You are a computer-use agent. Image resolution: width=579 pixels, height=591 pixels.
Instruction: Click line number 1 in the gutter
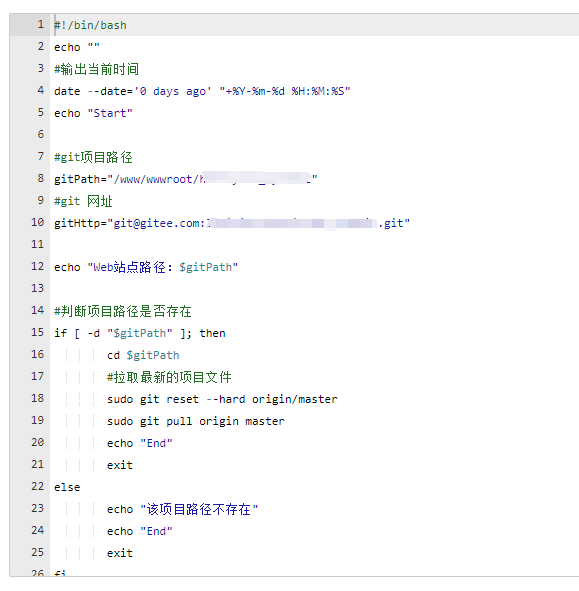point(41,25)
